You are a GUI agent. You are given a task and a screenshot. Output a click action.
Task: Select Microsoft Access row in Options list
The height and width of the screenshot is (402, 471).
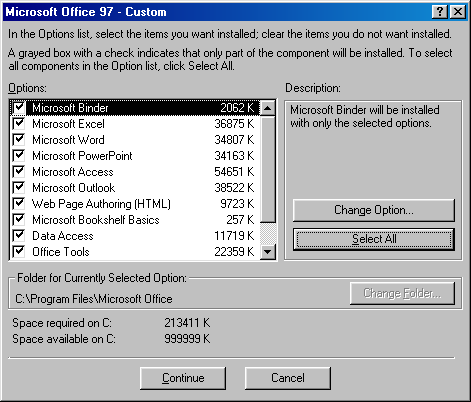click(135, 172)
